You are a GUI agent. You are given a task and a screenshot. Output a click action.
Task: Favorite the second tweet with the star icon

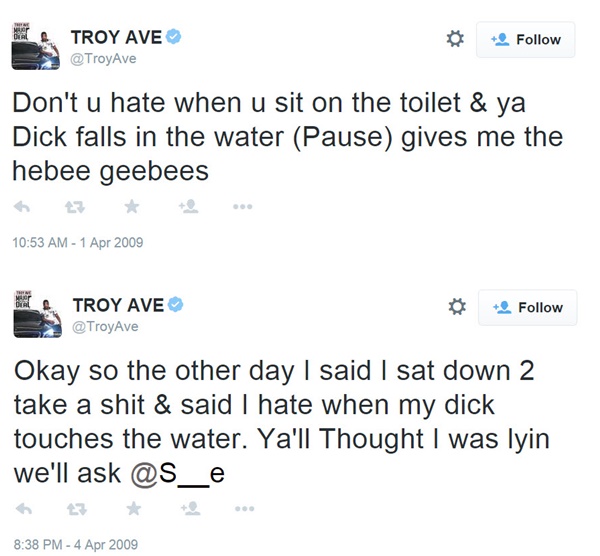coord(131,508)
